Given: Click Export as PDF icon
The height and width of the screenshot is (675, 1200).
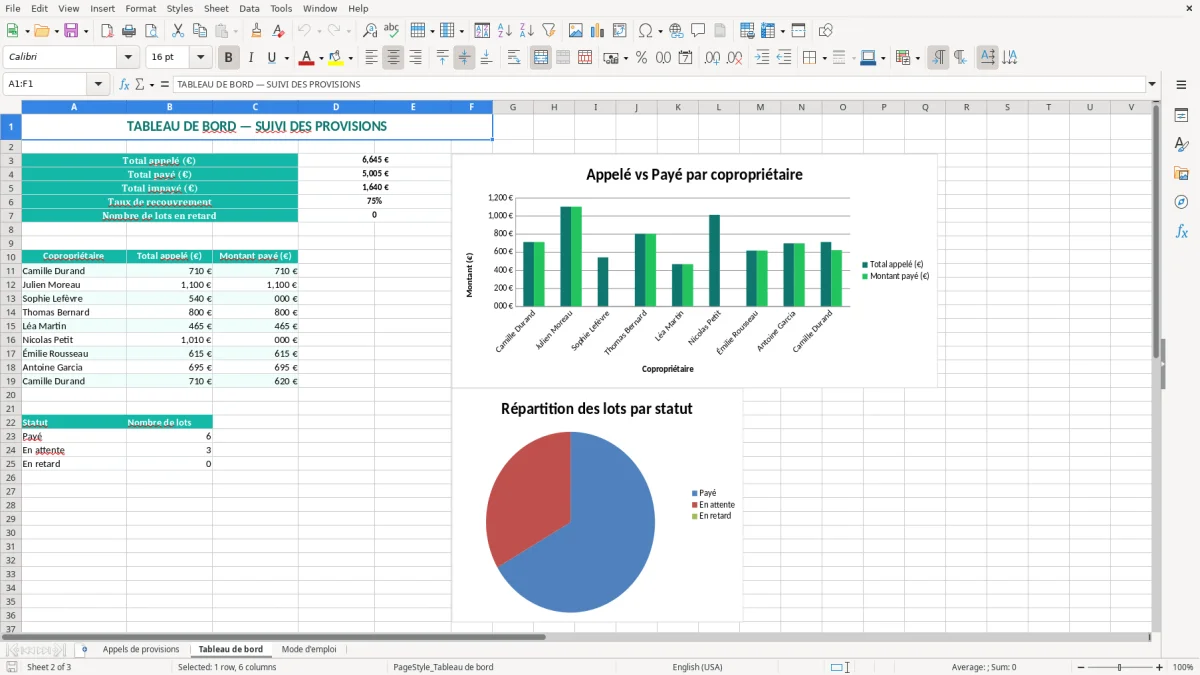Looking at the screenshot, I should coord(107,31).
